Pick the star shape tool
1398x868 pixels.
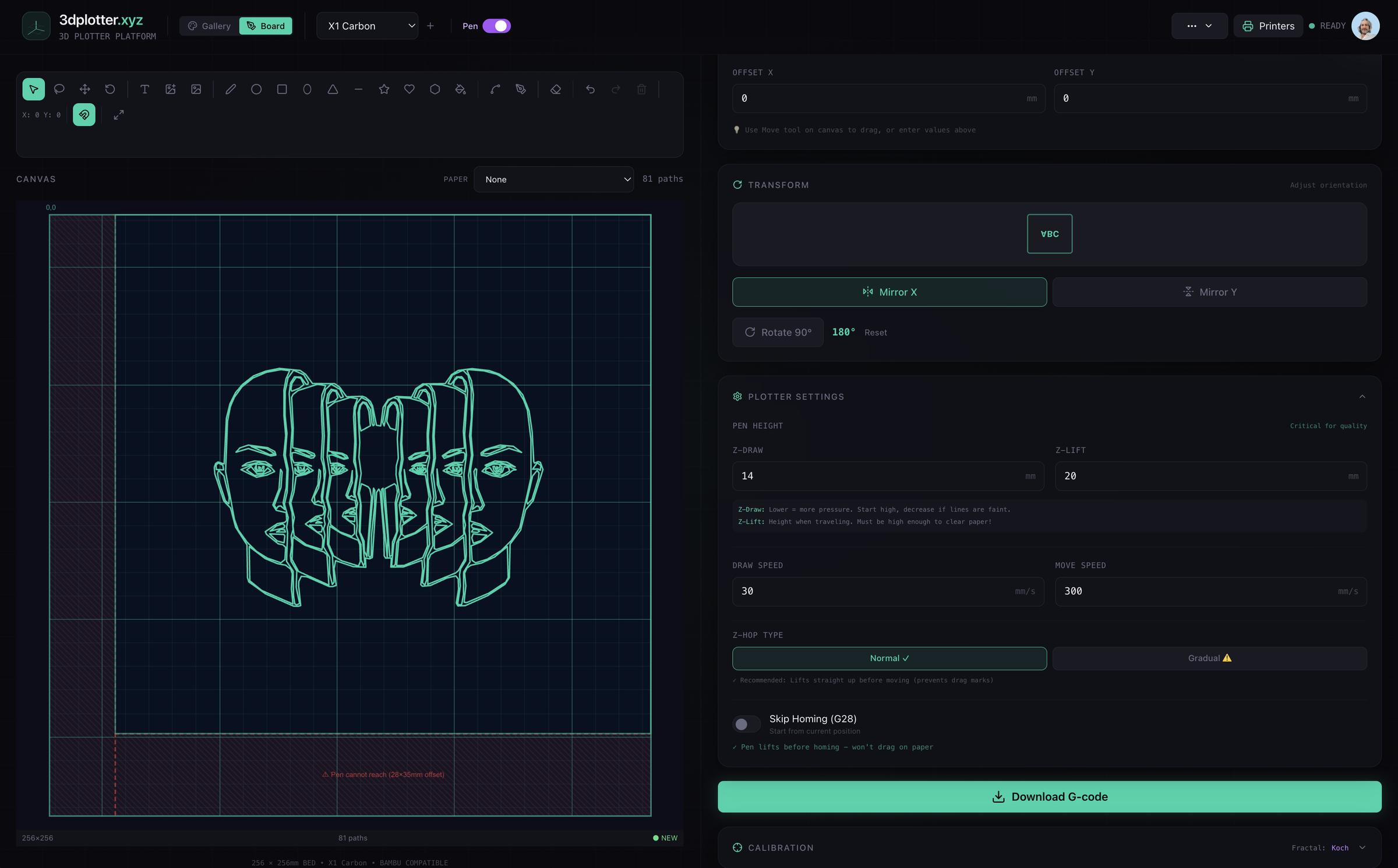384,89
